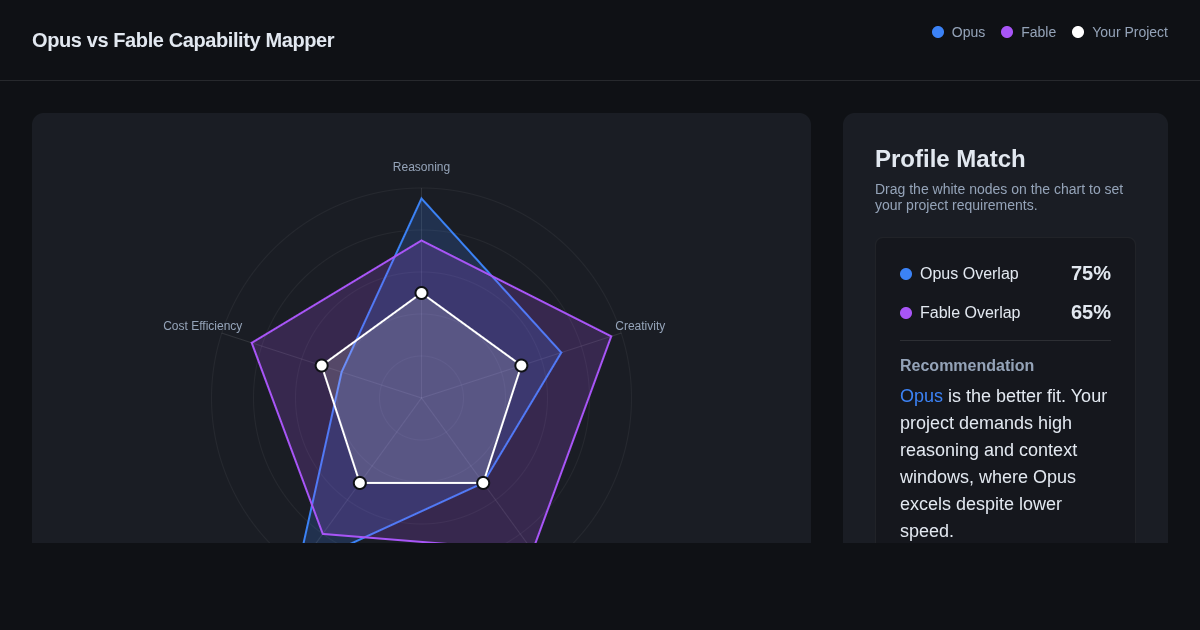This screenshot has height=630, width=1200.
Task: Click the purple dot beside Fable Overlap
Action: (x=906, y=313)
